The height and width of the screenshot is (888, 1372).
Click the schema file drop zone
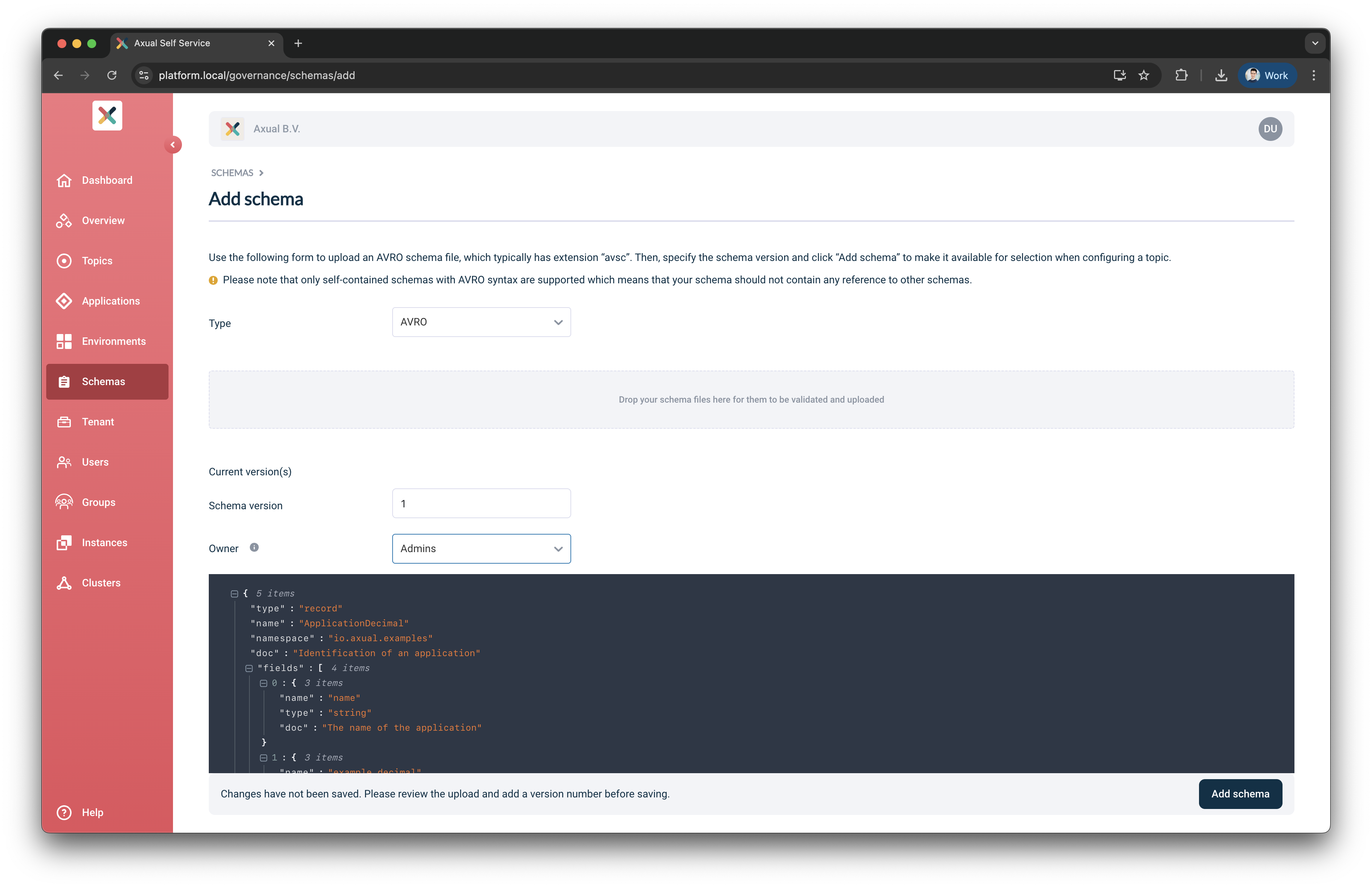coord(750,399)
